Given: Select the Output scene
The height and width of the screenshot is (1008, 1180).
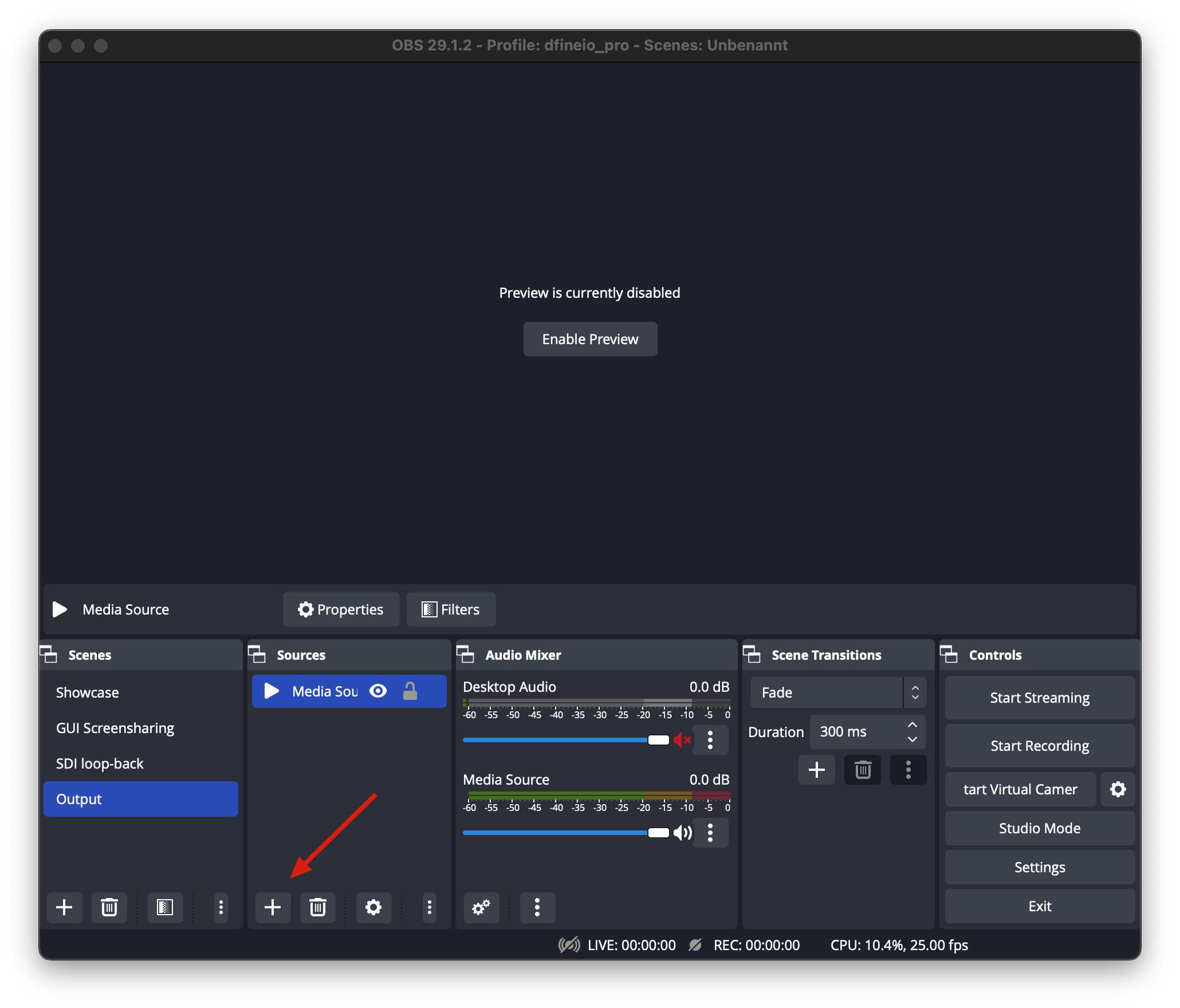Looking at the screenshot, I should (141, 799).
